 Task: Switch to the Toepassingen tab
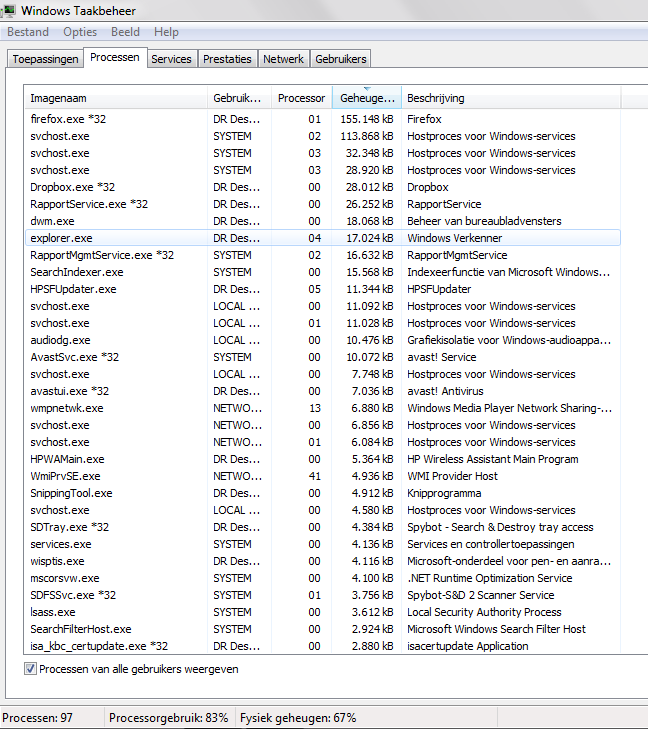click(x=46, y=59)
